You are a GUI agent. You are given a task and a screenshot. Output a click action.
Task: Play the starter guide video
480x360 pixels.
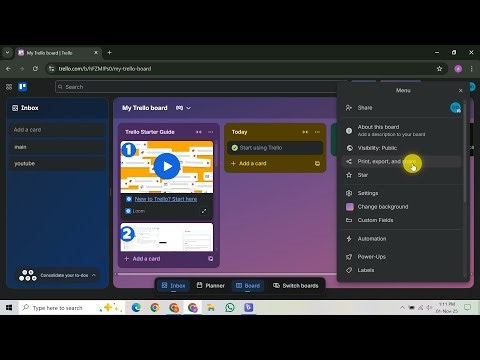167,166
